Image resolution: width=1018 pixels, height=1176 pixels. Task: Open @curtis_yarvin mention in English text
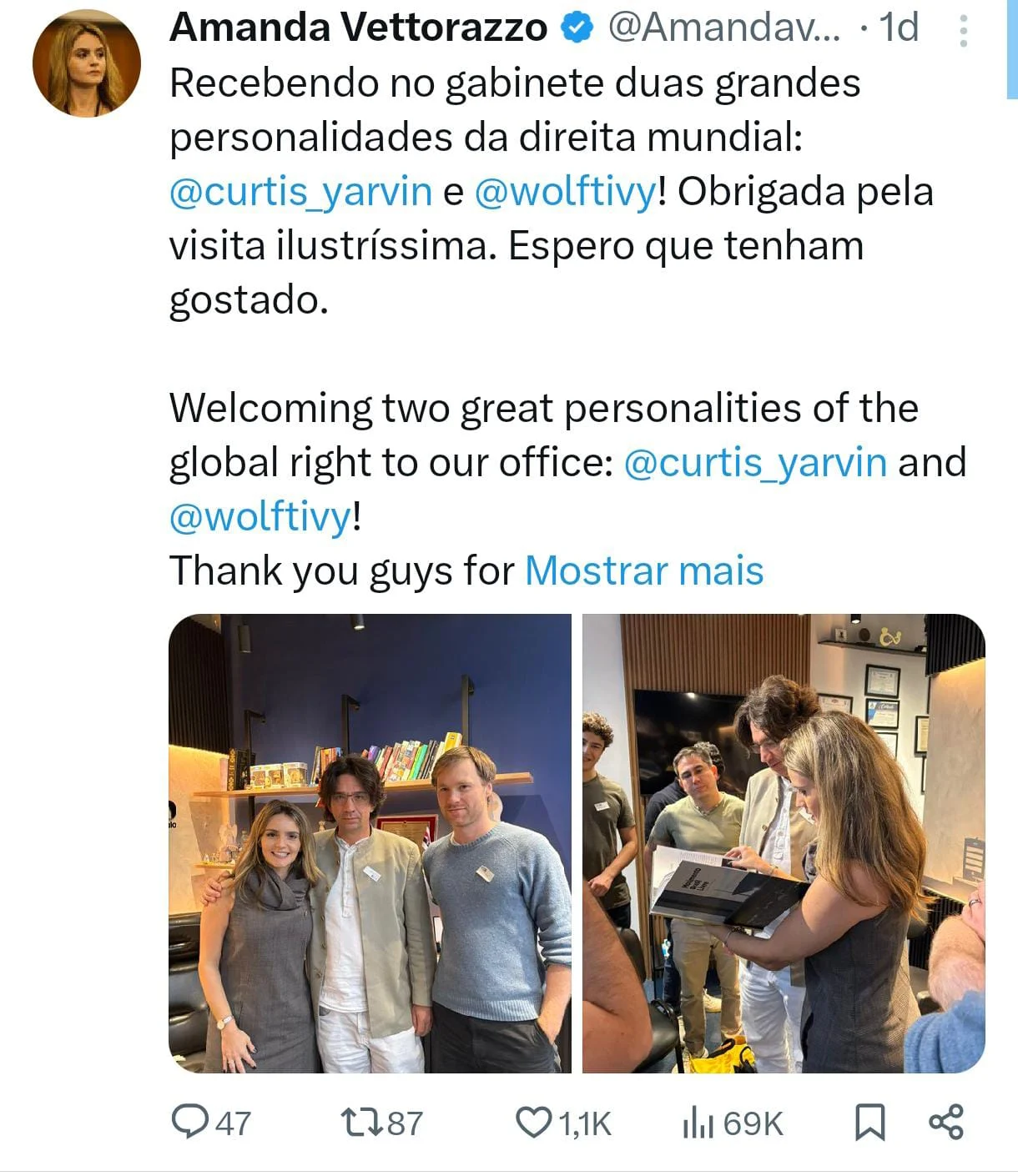(x=755, y=463)
